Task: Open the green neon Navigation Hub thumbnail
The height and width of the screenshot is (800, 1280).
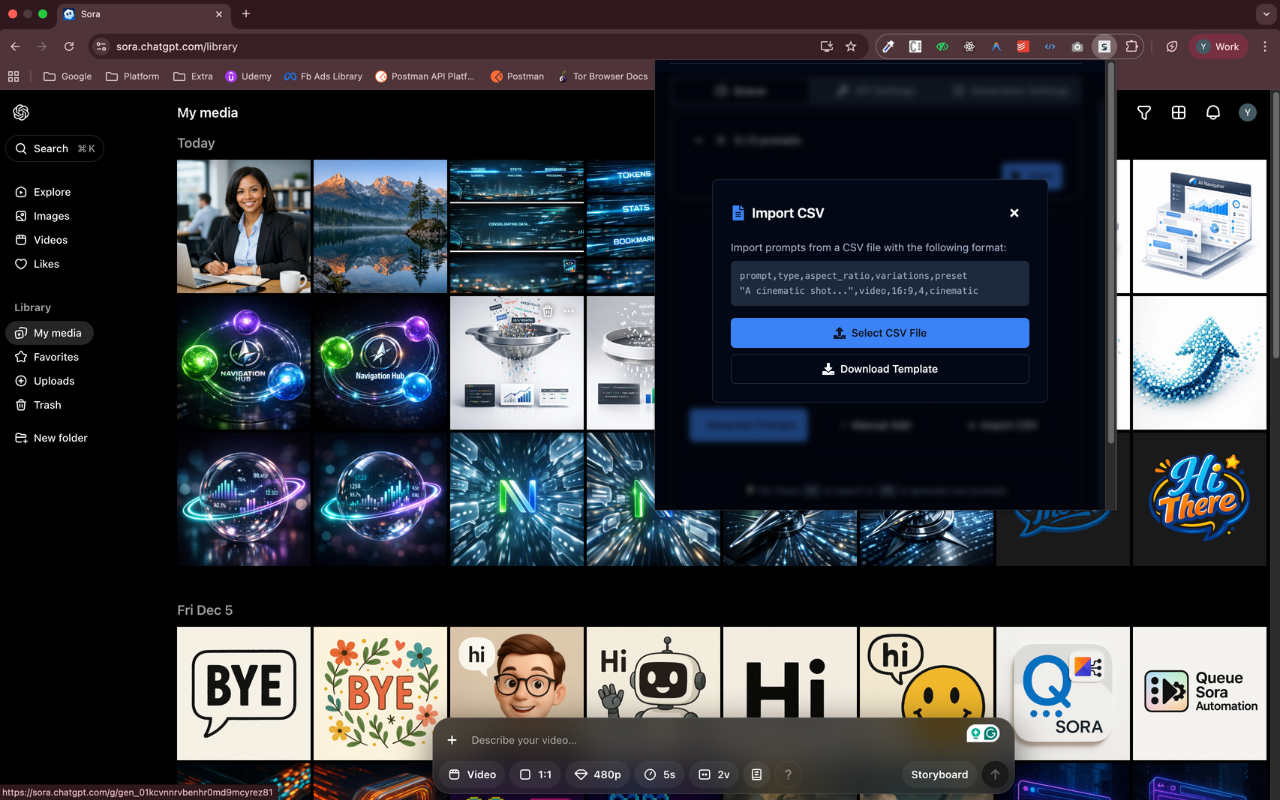Action: [244, 363]
